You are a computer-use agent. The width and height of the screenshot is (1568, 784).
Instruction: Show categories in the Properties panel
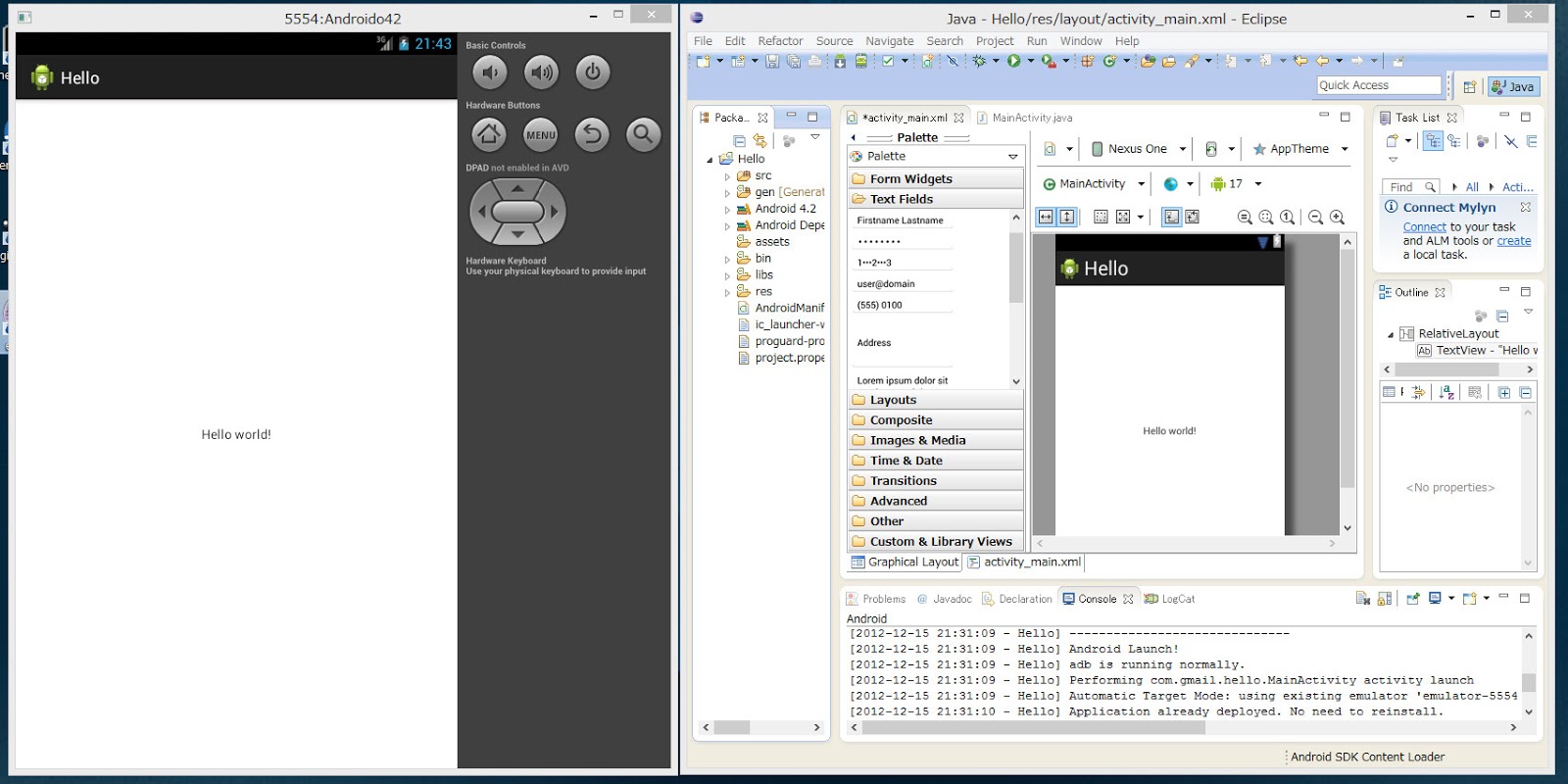pos(1389,392)
